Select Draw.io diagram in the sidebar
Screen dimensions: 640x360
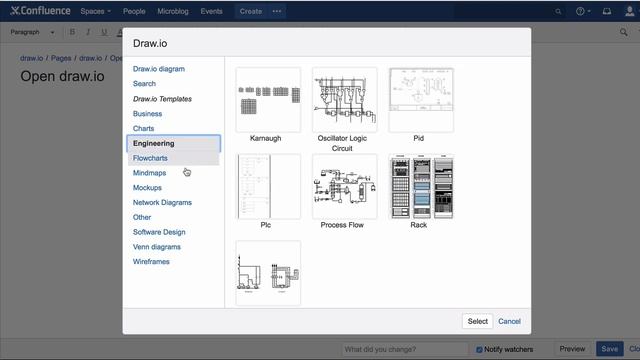tap(159, 69)
